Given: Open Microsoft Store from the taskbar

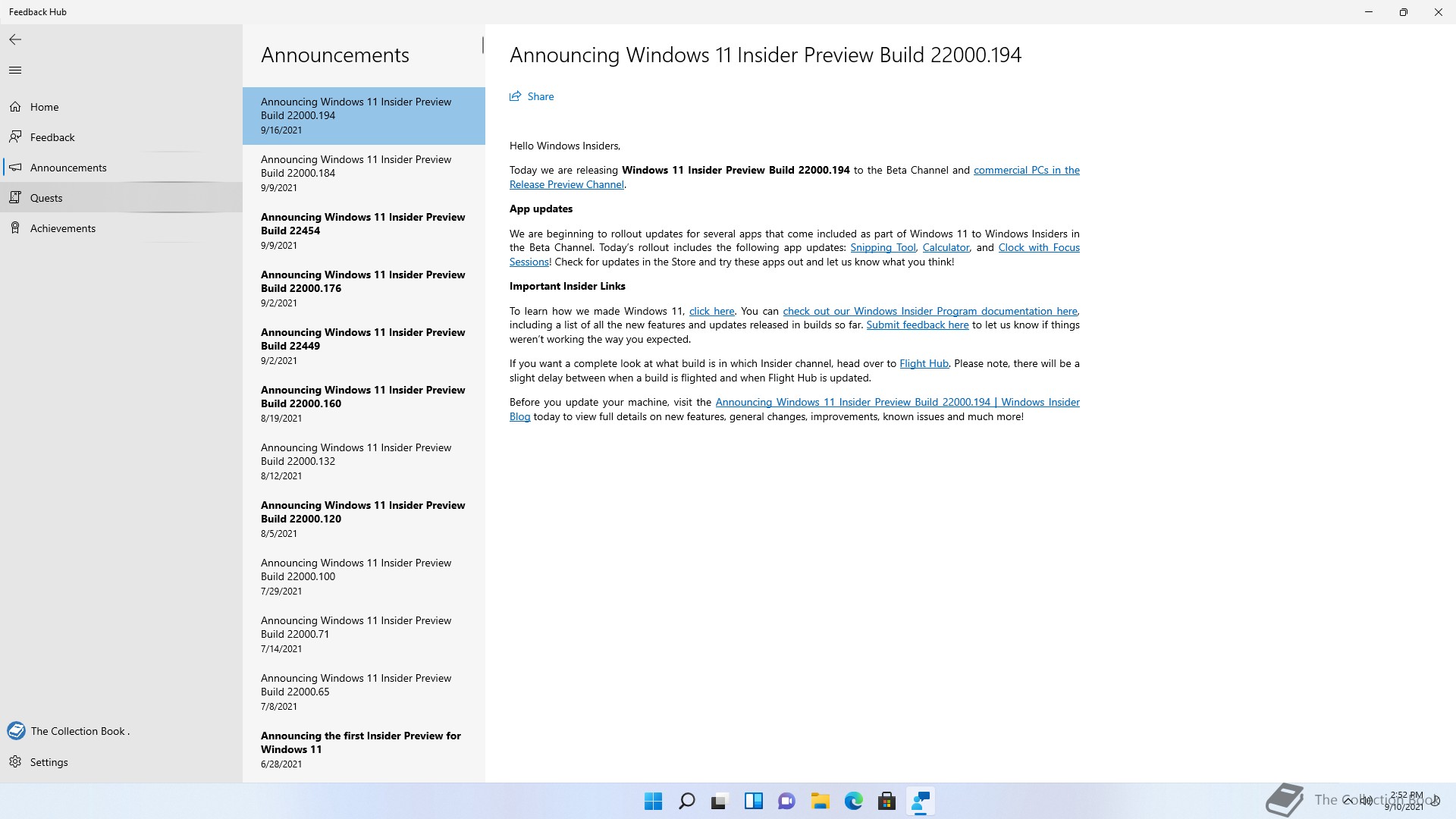Looking at the screenshot, I should [886, 801].
